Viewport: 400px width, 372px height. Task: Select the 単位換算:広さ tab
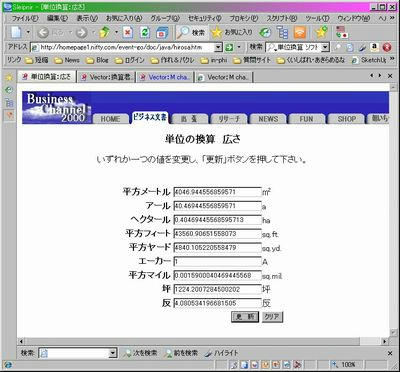47,77
